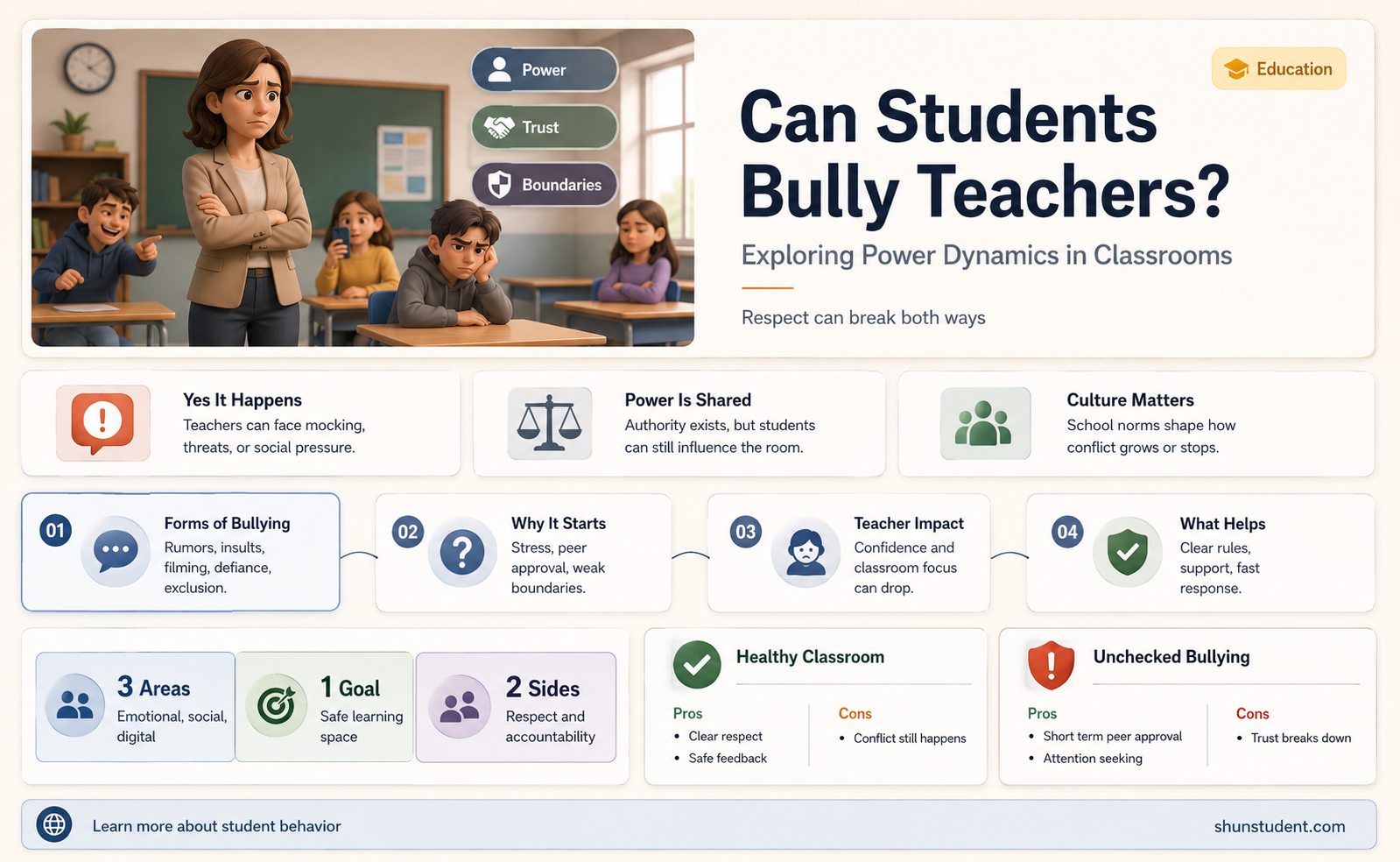Click the What Helps heading

(1222, 523)
